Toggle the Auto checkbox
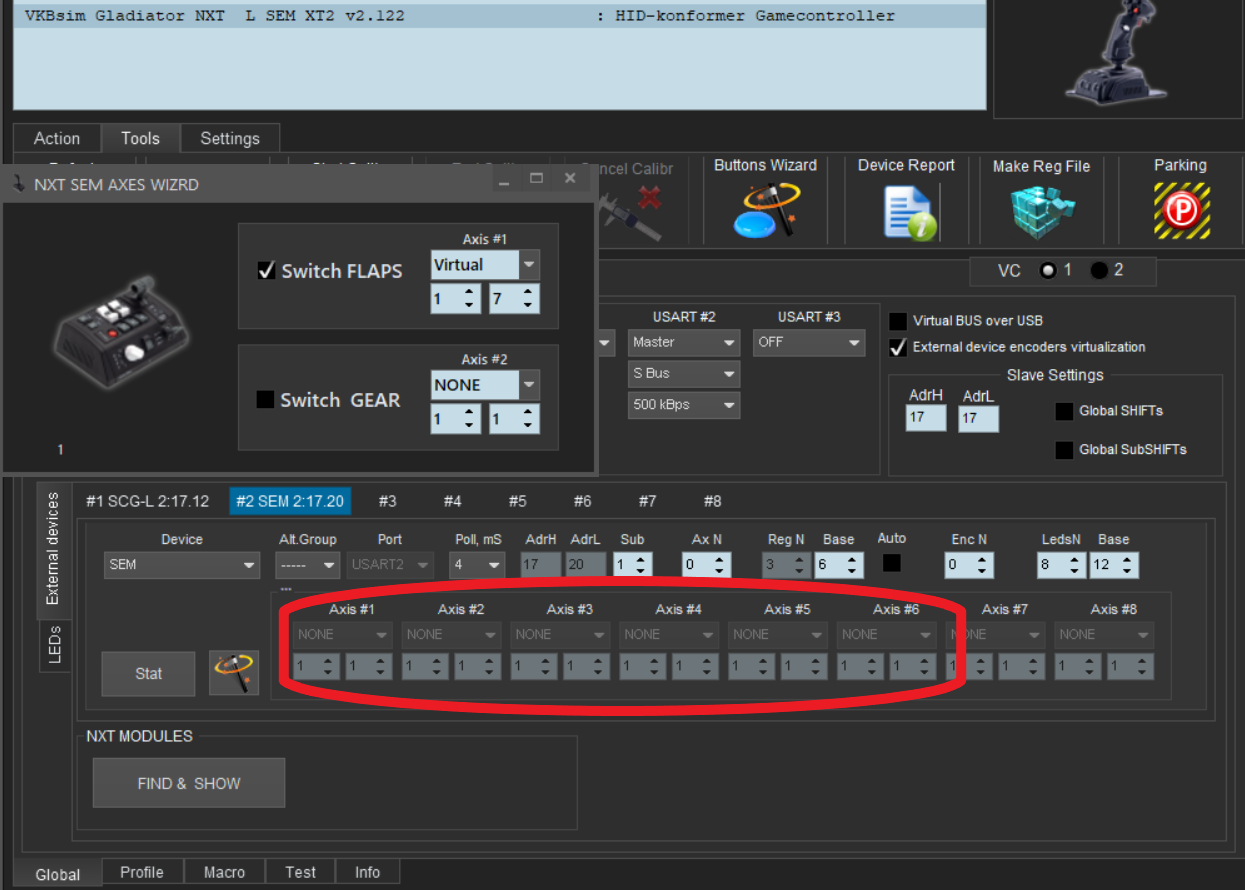The height and width of the screenshot is (890, 1245). pos(891,563)
